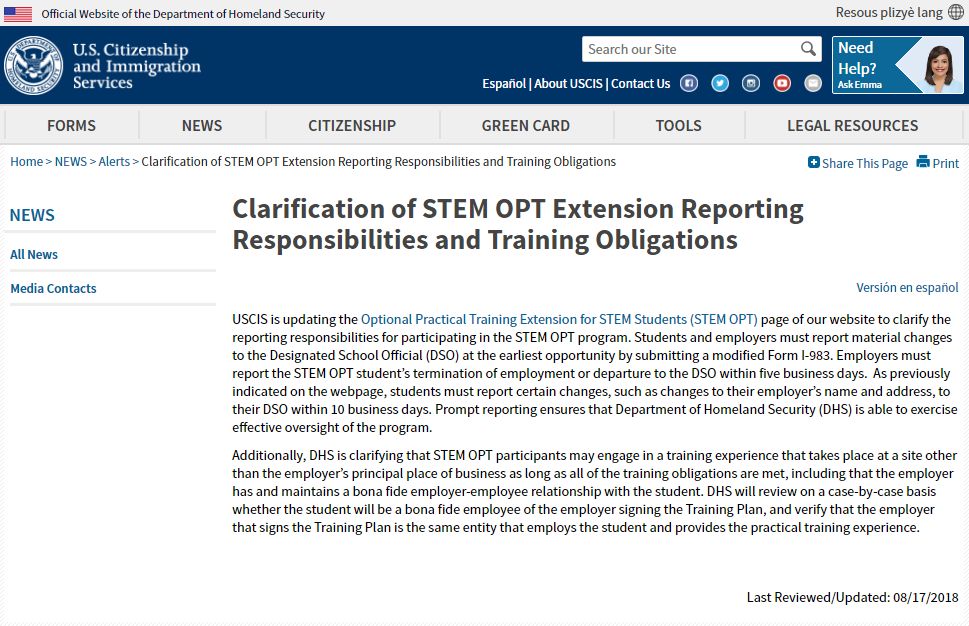Click the USCIS Homeland Security seal logo
Screen dimensions: 969x626
[x=33, y=65]
